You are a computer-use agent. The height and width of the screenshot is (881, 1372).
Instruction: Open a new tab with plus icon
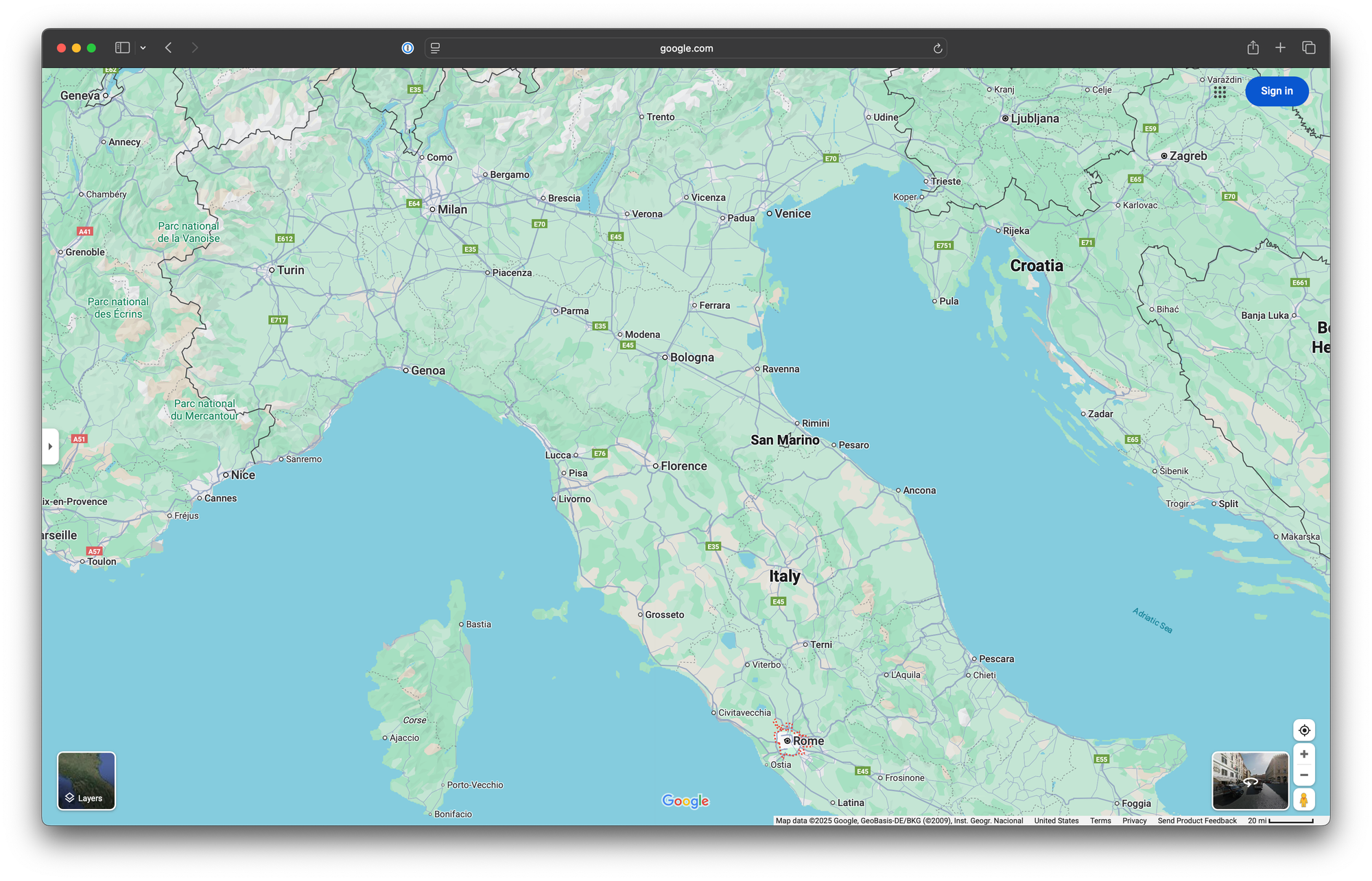tap(1280, 47)
